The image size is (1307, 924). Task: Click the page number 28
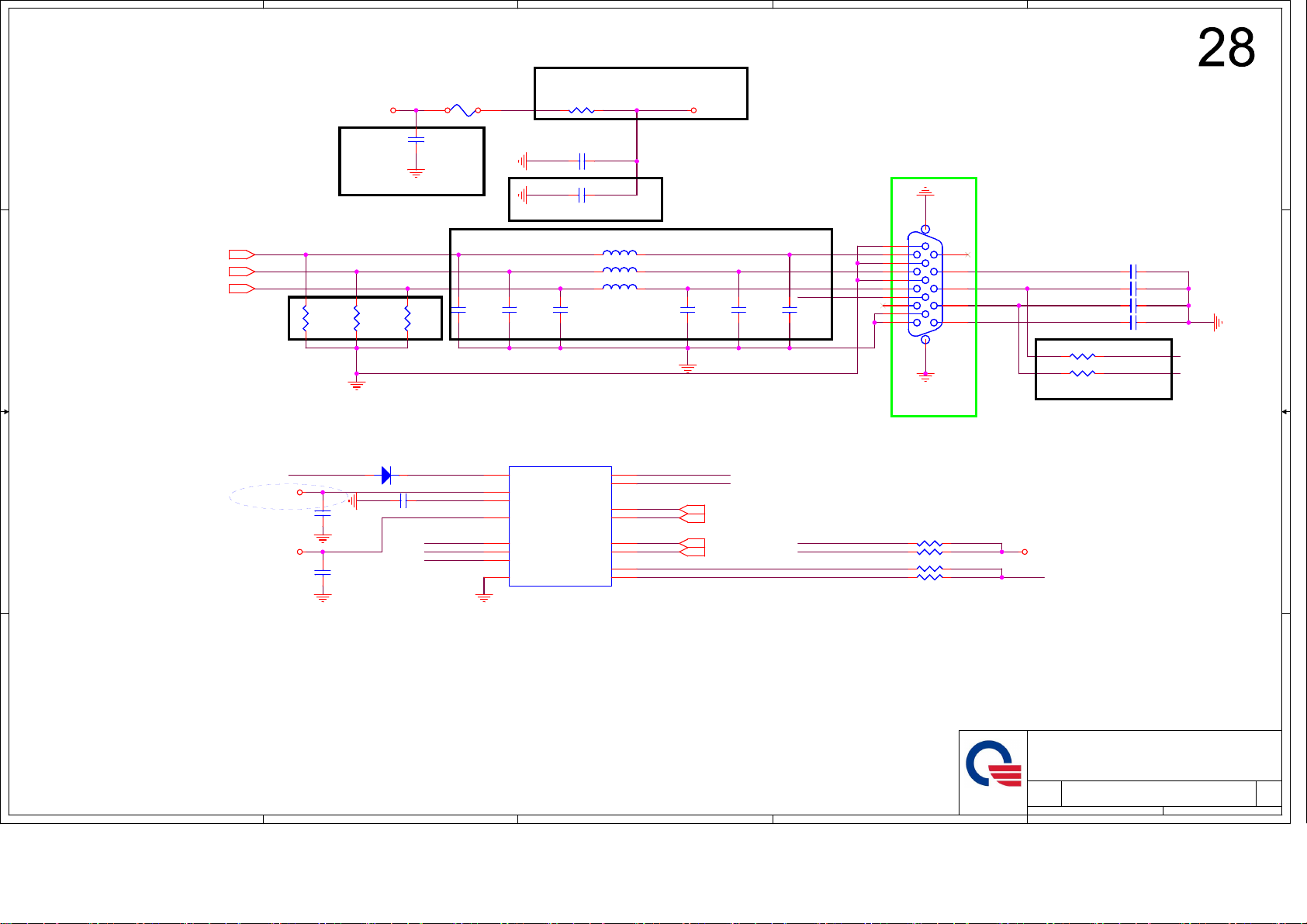1226,48
